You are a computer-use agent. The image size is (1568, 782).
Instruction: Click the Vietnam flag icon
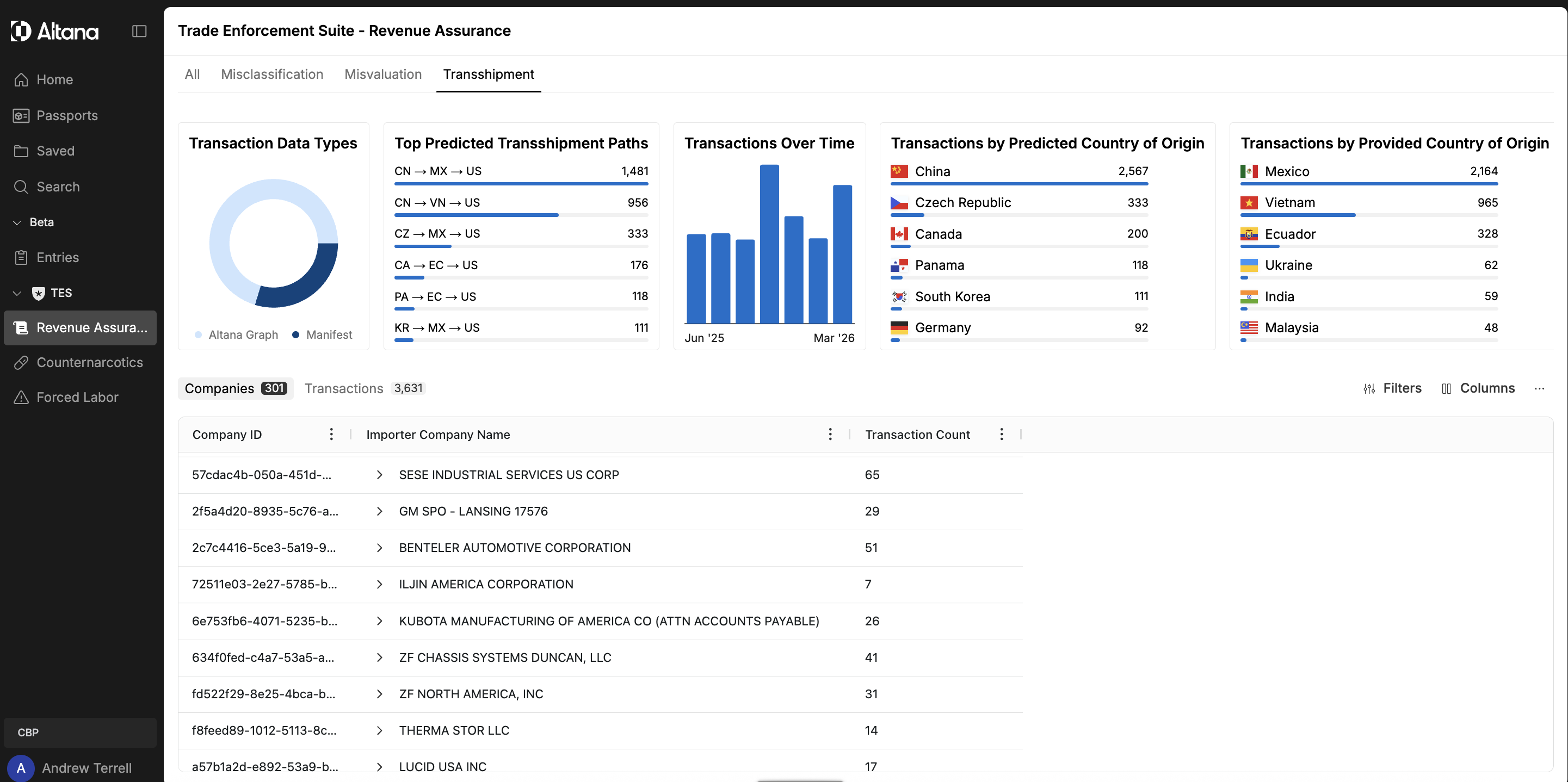click(1249, 203)
